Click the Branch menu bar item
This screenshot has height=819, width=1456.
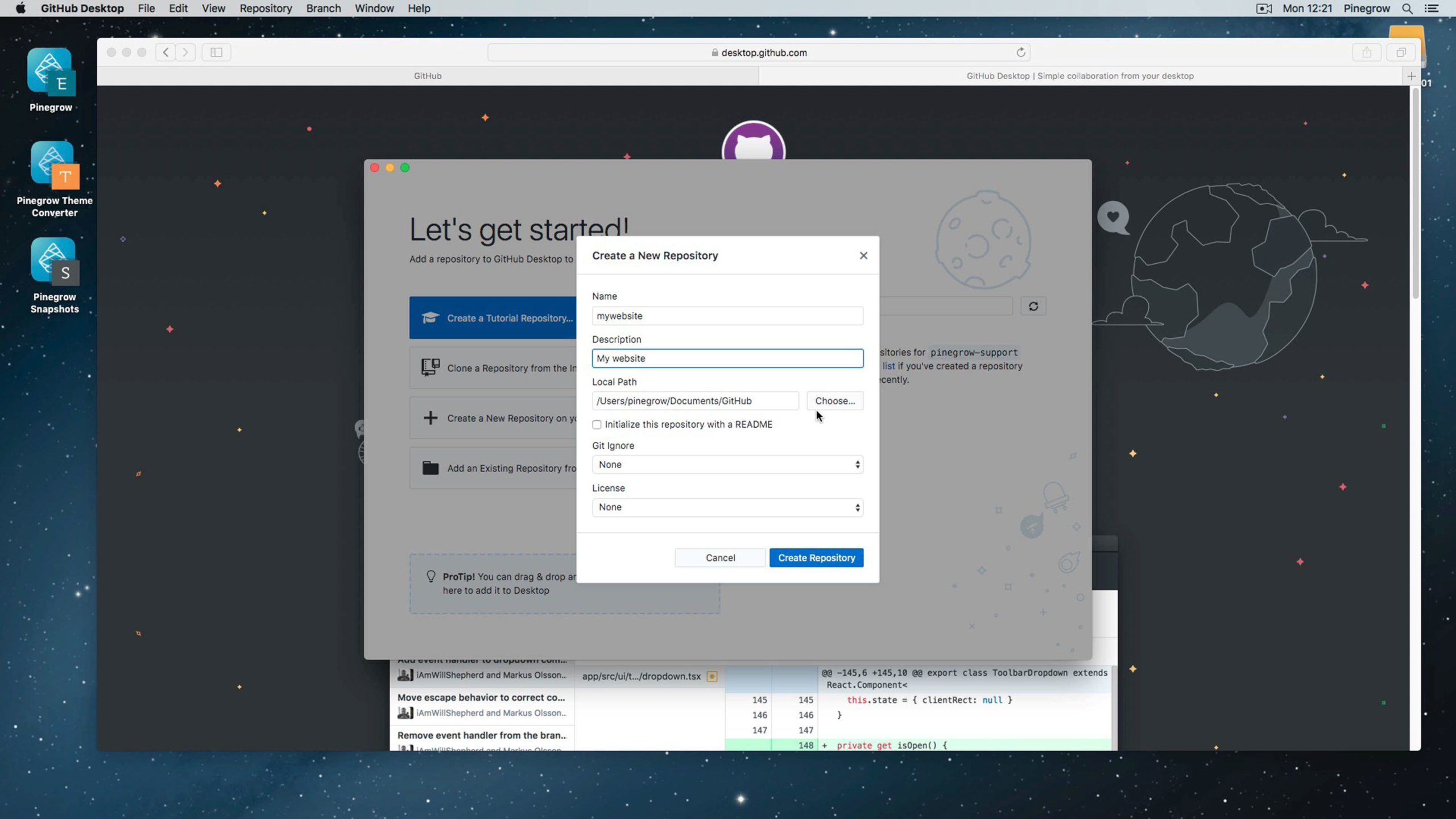tap(323, 8)
